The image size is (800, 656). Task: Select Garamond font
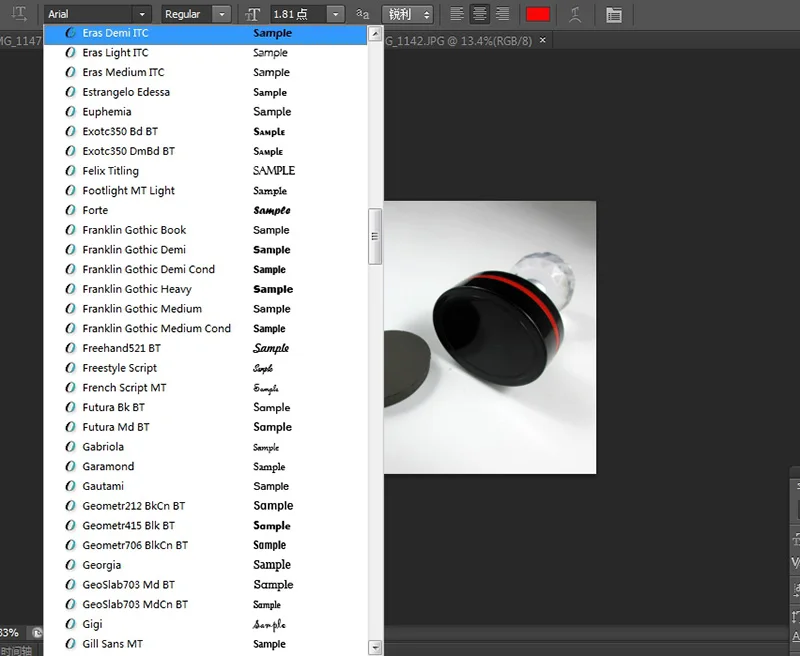pyautogui.click(x=205, y=467)
